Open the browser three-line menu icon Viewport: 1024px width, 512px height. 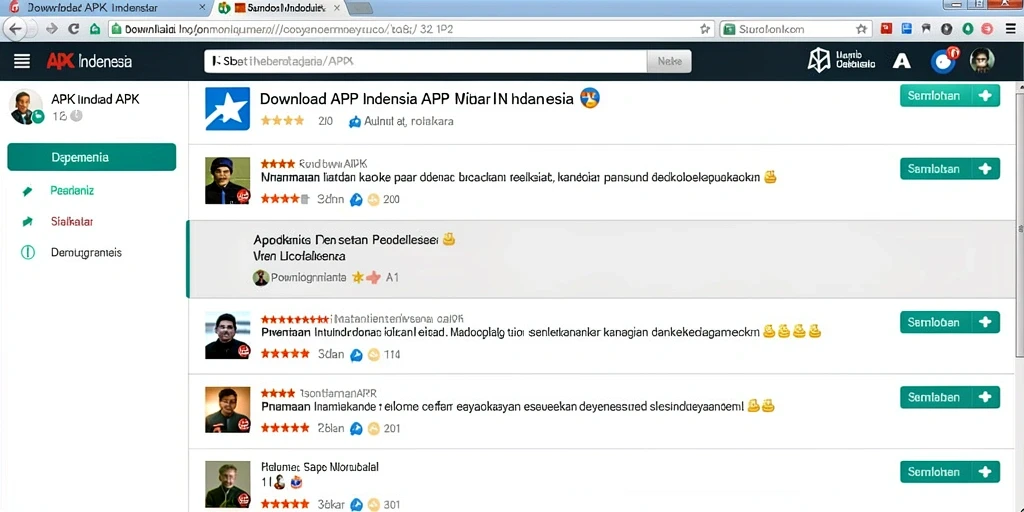1010,29
